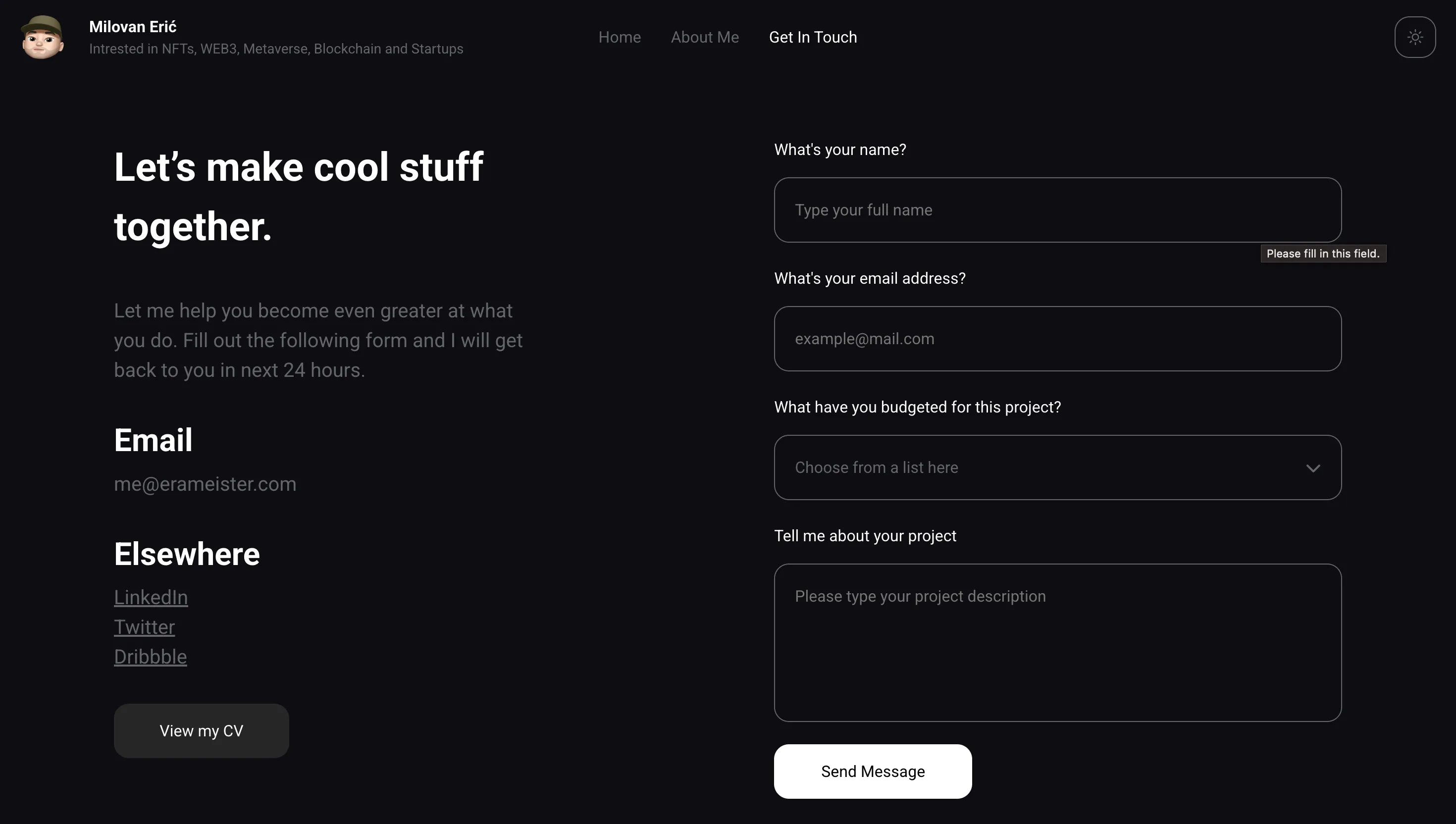The image size is (1456, 824).
Task: Click the chevron arrow in budget selector
Action: pos(1313,468)
